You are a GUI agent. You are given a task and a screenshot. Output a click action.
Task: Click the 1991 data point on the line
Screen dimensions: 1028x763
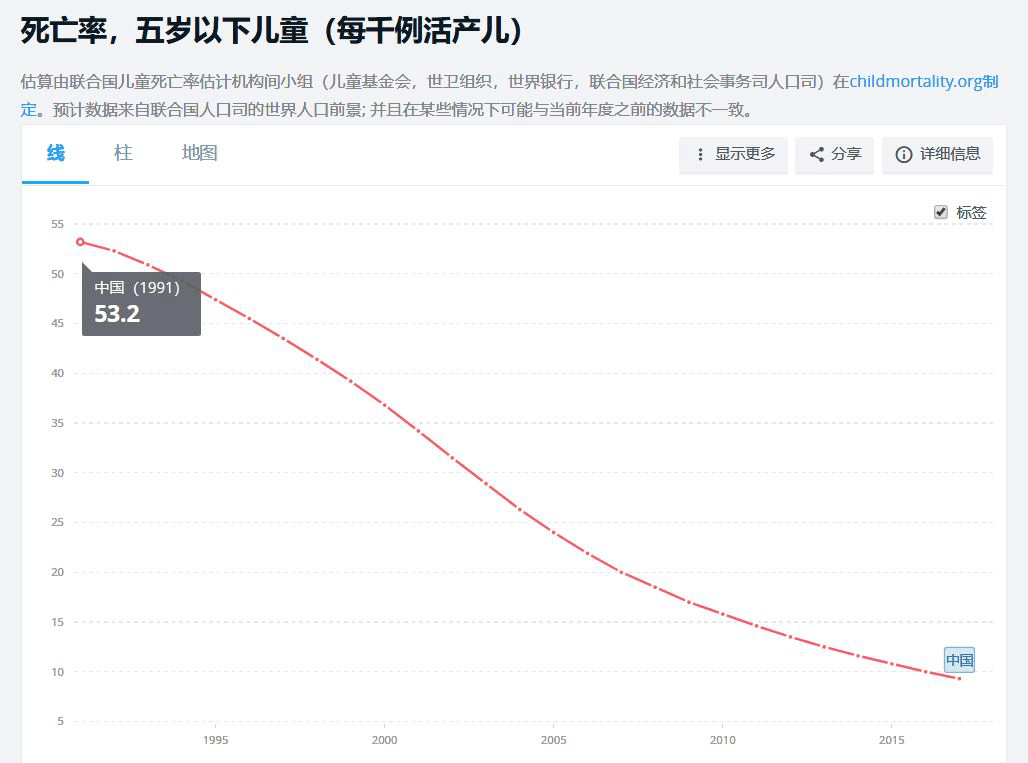tap(80, 242)
